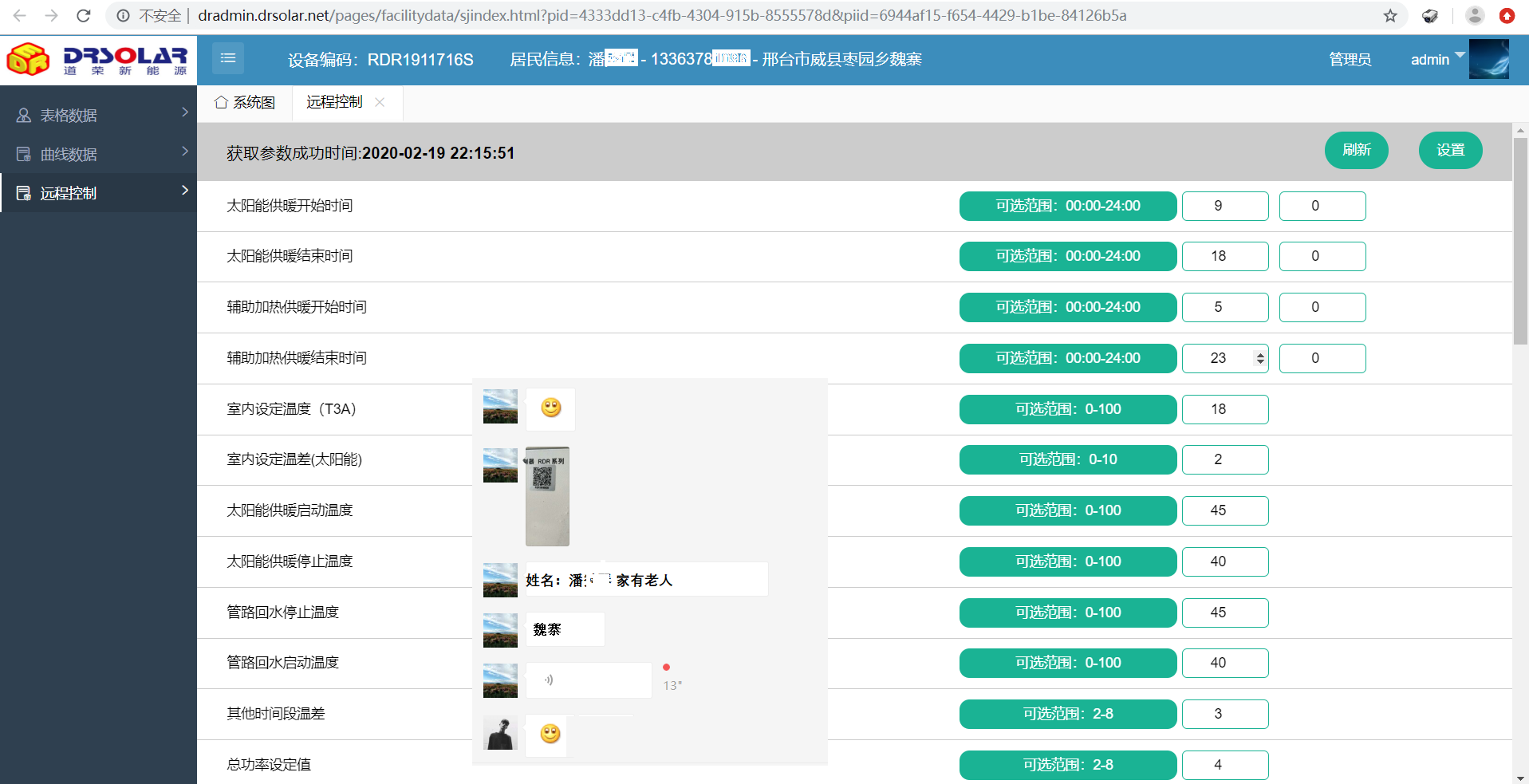Bookmark this page with star icon
The height and width of the screenshot is (784, 1529).
click(x=1390, y=15)
